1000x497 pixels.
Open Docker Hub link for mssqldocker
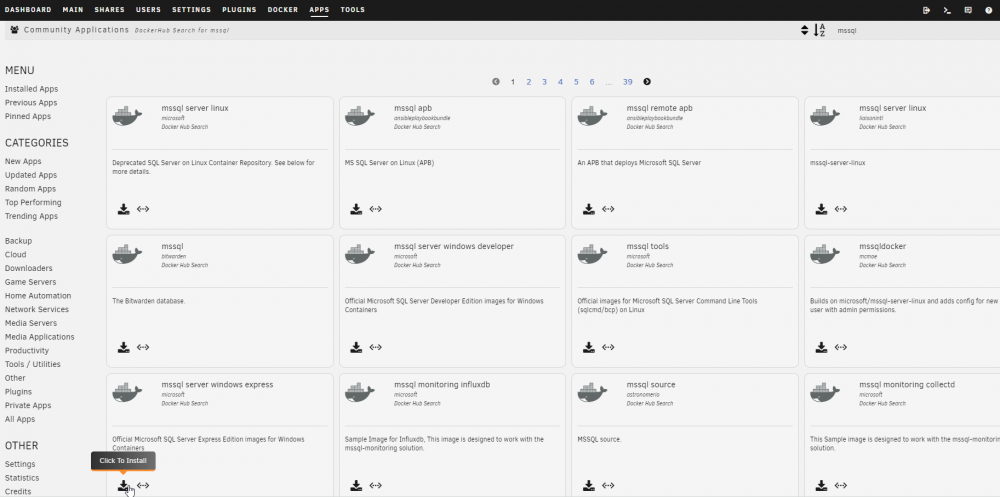(x=841, y=347)
